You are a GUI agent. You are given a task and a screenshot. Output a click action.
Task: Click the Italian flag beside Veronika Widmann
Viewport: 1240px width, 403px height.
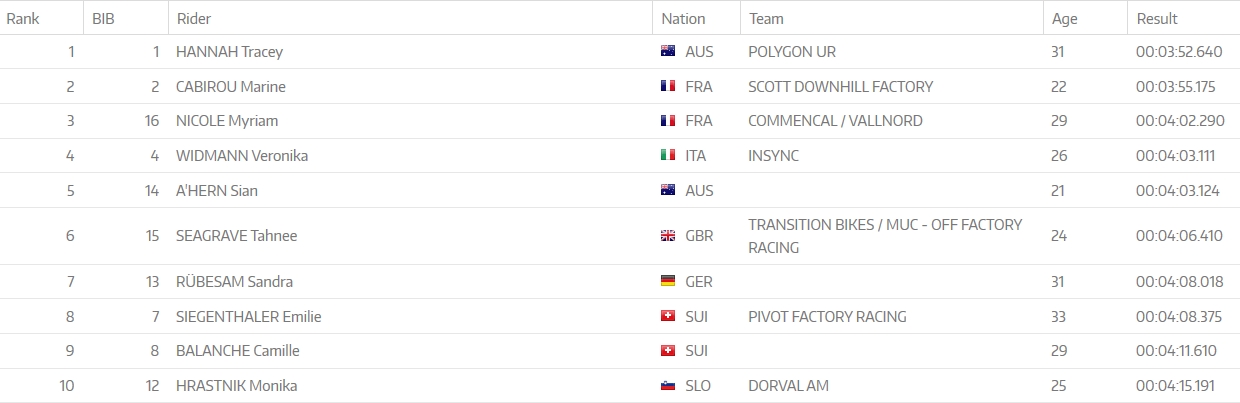pyautogui.click(x=668, y=156)
